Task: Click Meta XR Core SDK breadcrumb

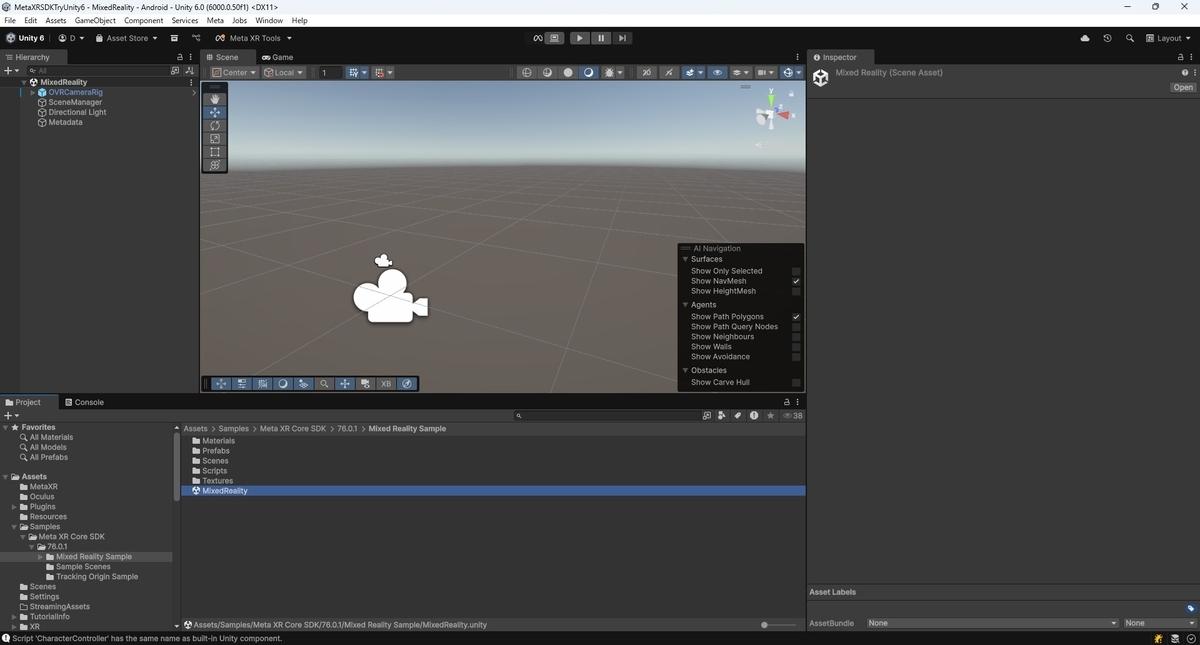Action: (293, 429)
